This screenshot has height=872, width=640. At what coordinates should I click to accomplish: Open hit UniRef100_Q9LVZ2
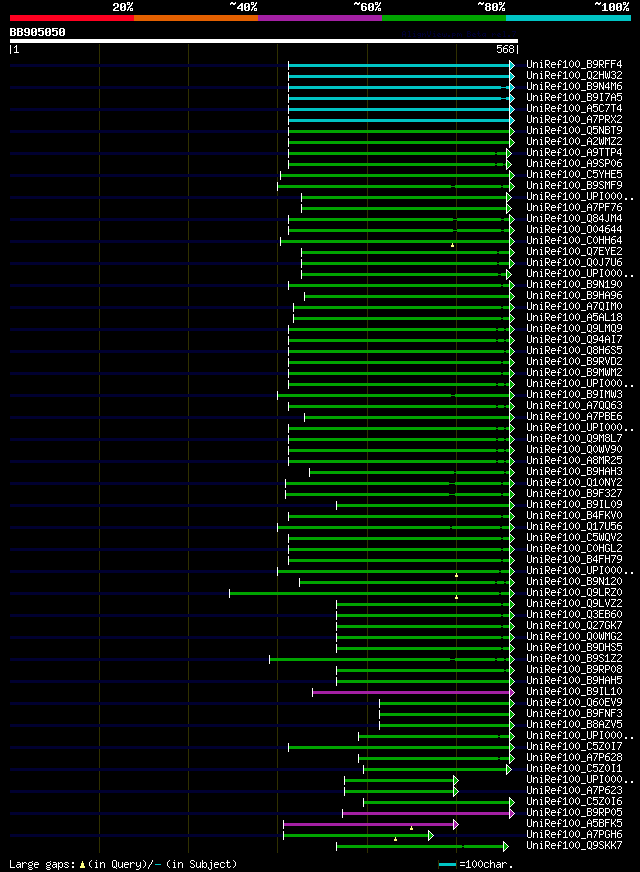pos(574,604)
